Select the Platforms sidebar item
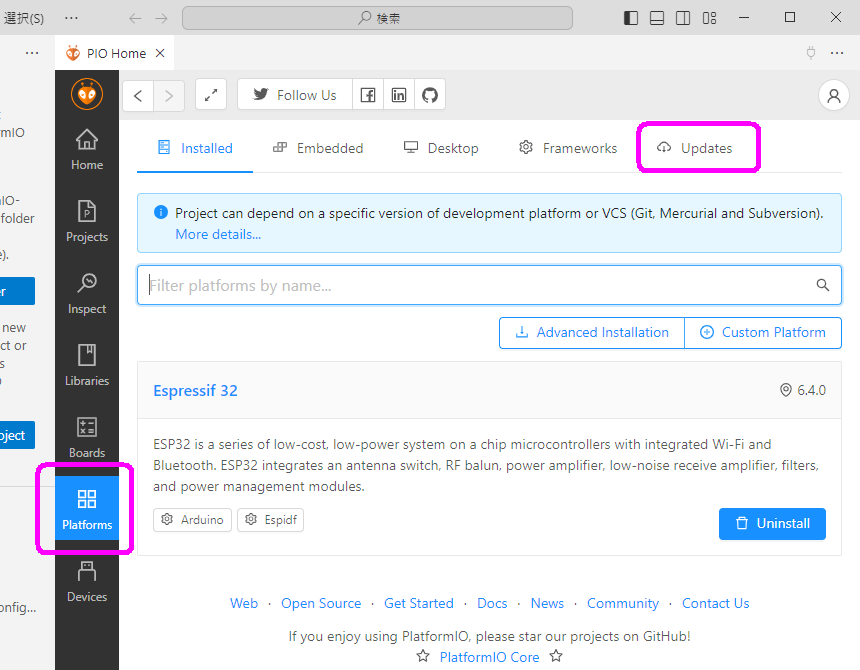Screen dimensions: 860x670 (87, 509)
